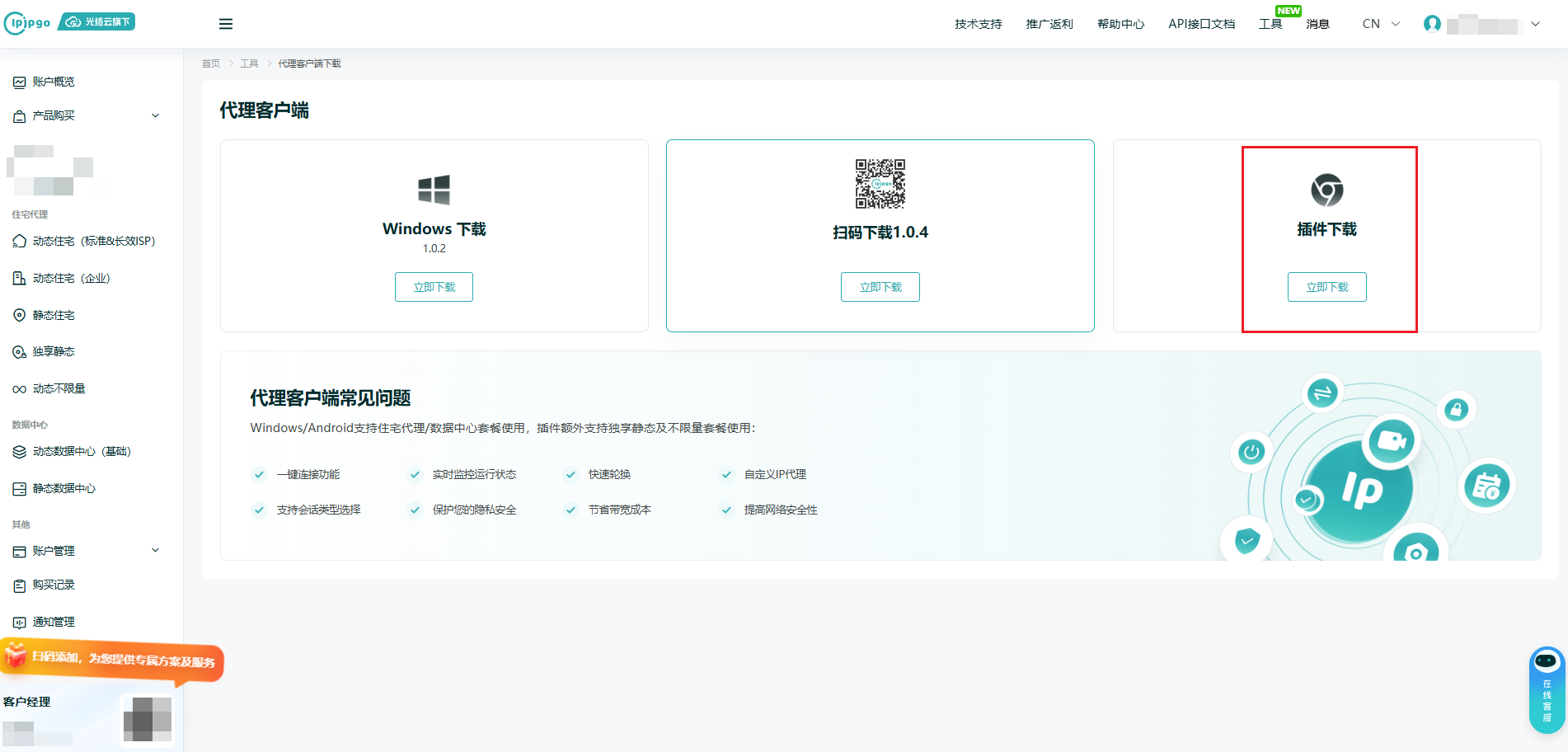Click the 客户经理 QR code thumbnail

point(148,719)
